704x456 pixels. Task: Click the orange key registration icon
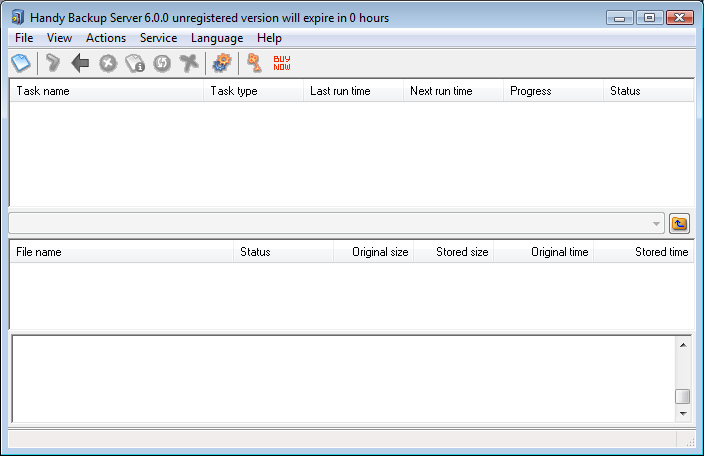255,63
